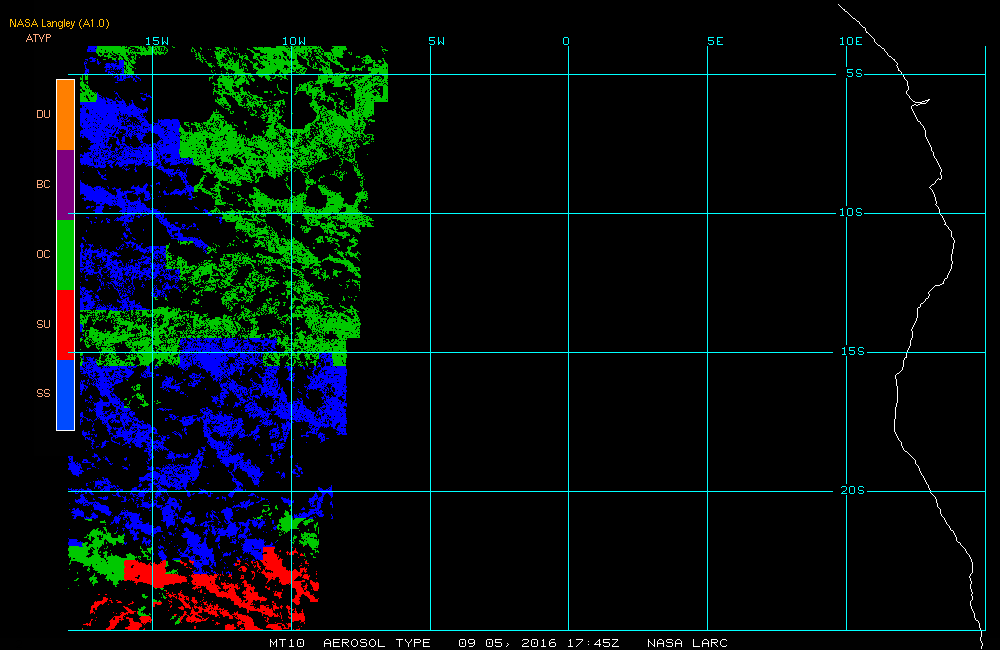Click the 17:45Z time text
Viewport: 1000px width, 650px height.
593,643
